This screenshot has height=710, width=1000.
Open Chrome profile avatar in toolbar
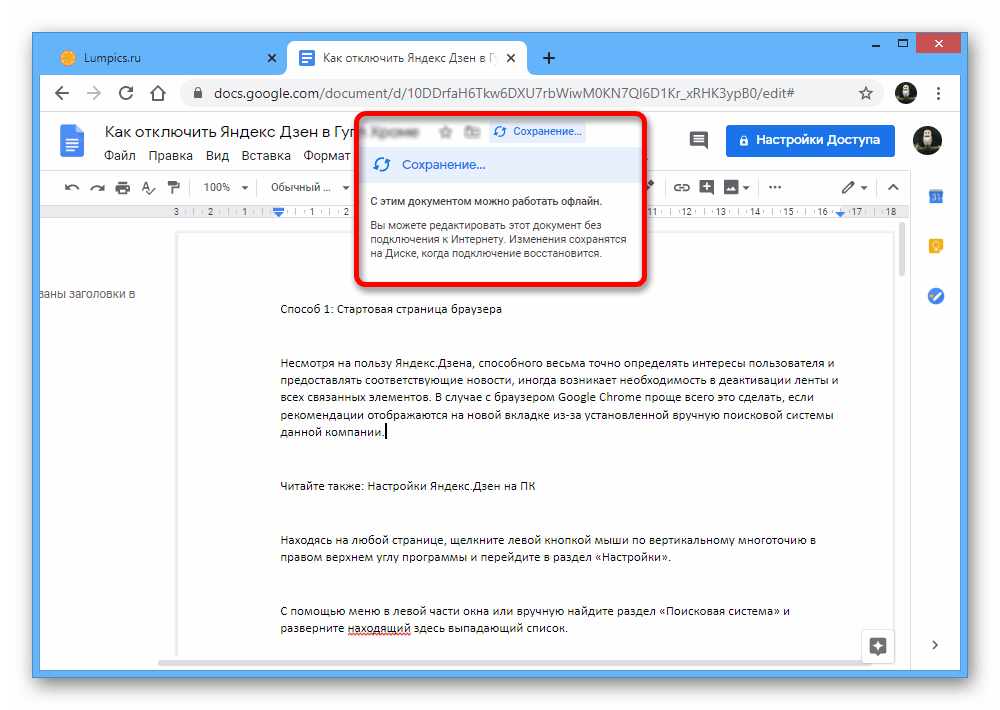pyautogui.click(x=906, y=93)
